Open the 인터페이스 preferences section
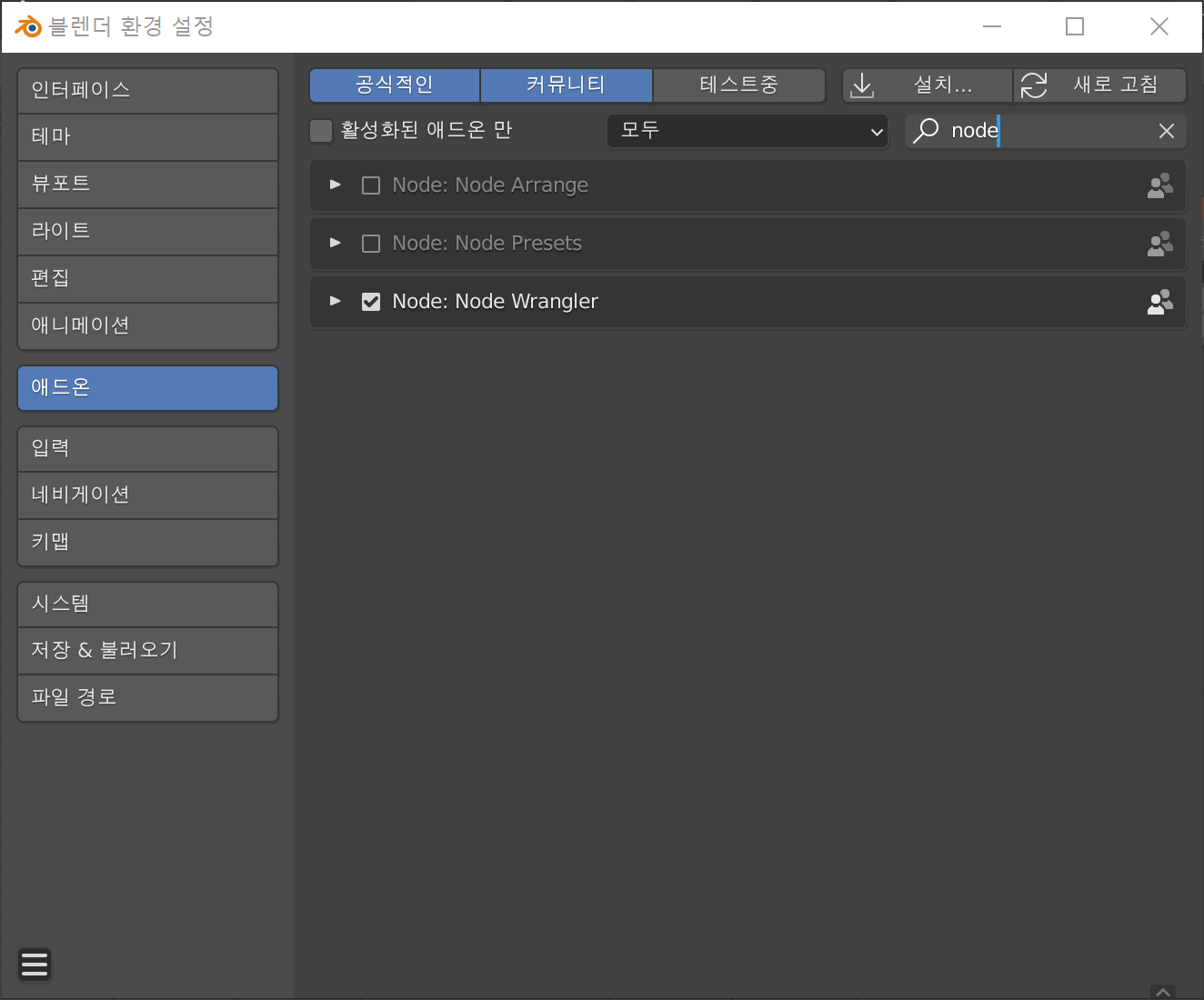The width and height of the screenshot is (1204, 1000). (147, 90)
